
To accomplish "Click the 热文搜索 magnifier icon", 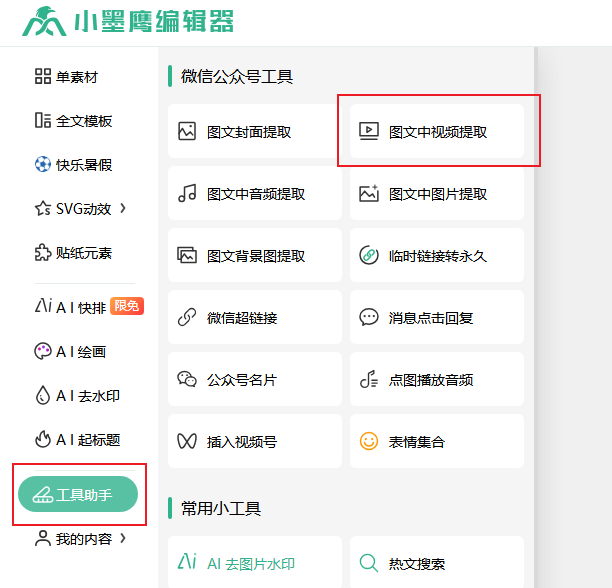I will (x=369, y=563).
